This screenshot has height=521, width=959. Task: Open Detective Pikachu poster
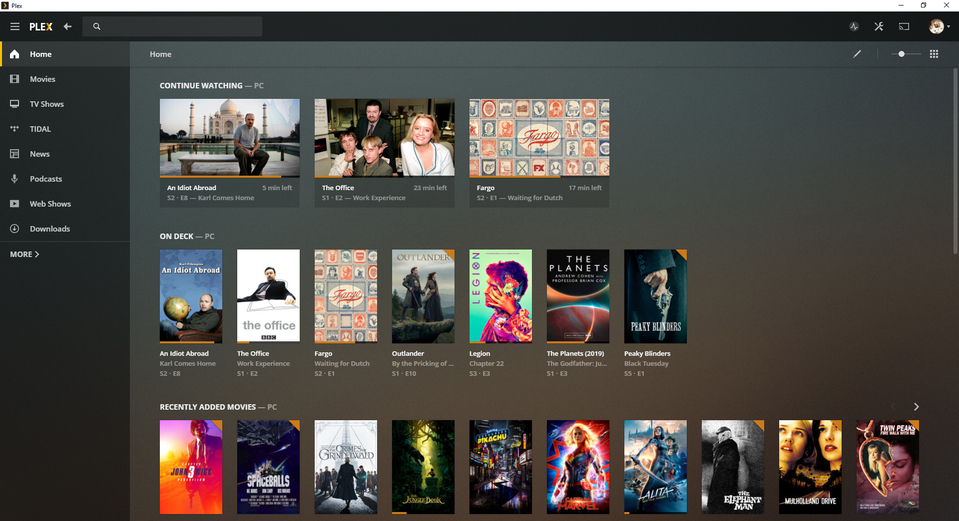pos(500,467)
